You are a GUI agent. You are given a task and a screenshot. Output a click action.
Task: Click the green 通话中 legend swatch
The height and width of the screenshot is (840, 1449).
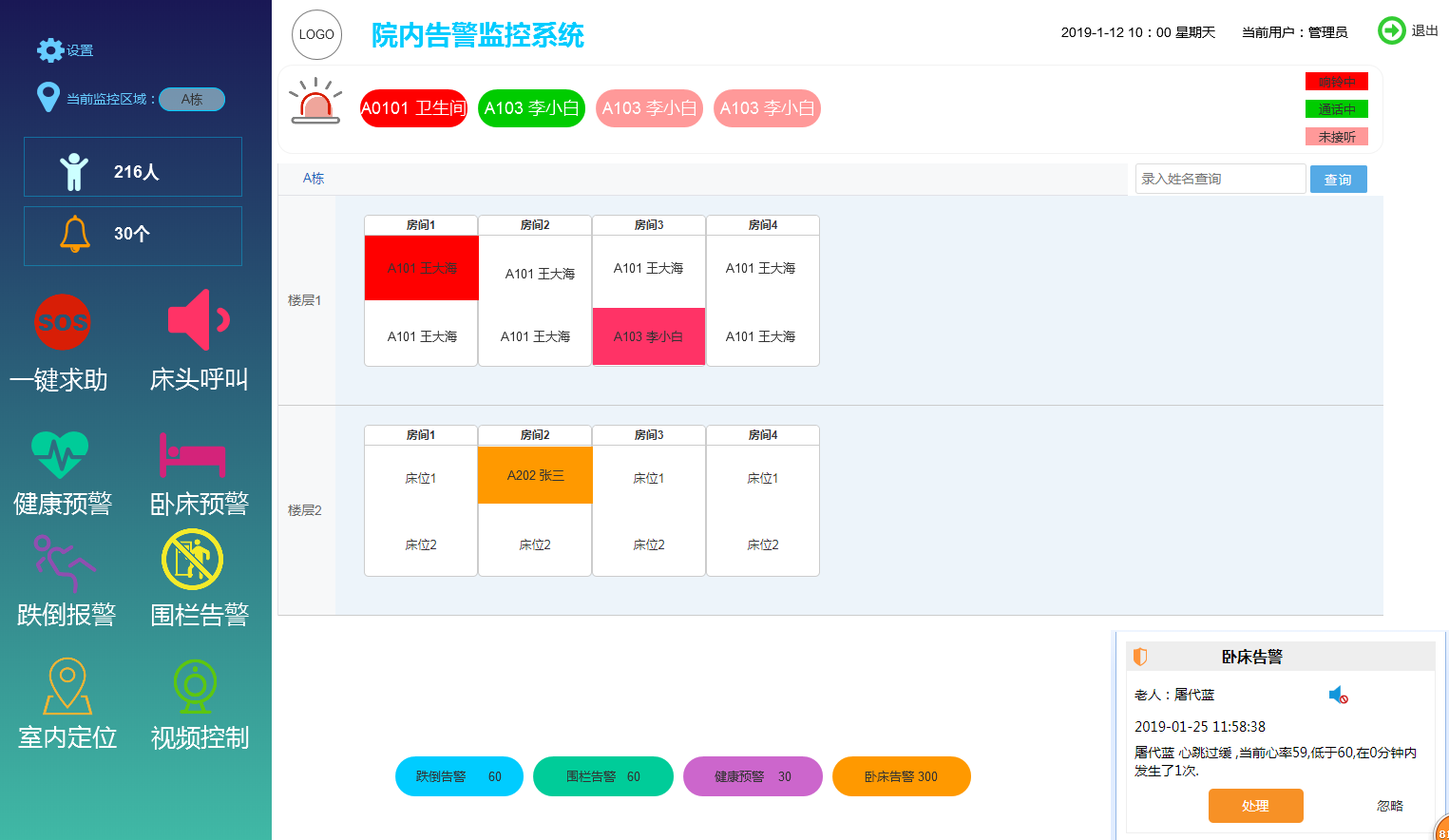click(x=1337, y=109)
